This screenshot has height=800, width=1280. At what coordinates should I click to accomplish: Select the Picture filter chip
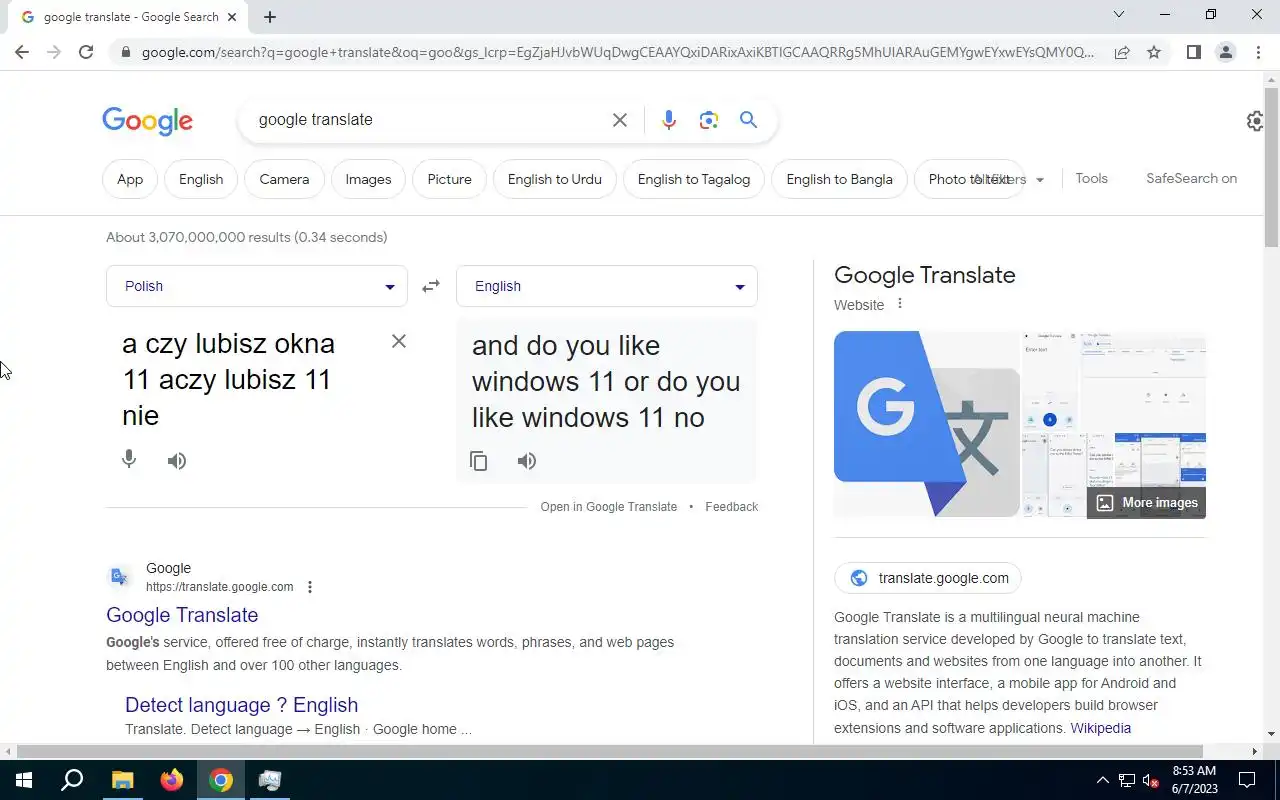[x=449, y=179]
